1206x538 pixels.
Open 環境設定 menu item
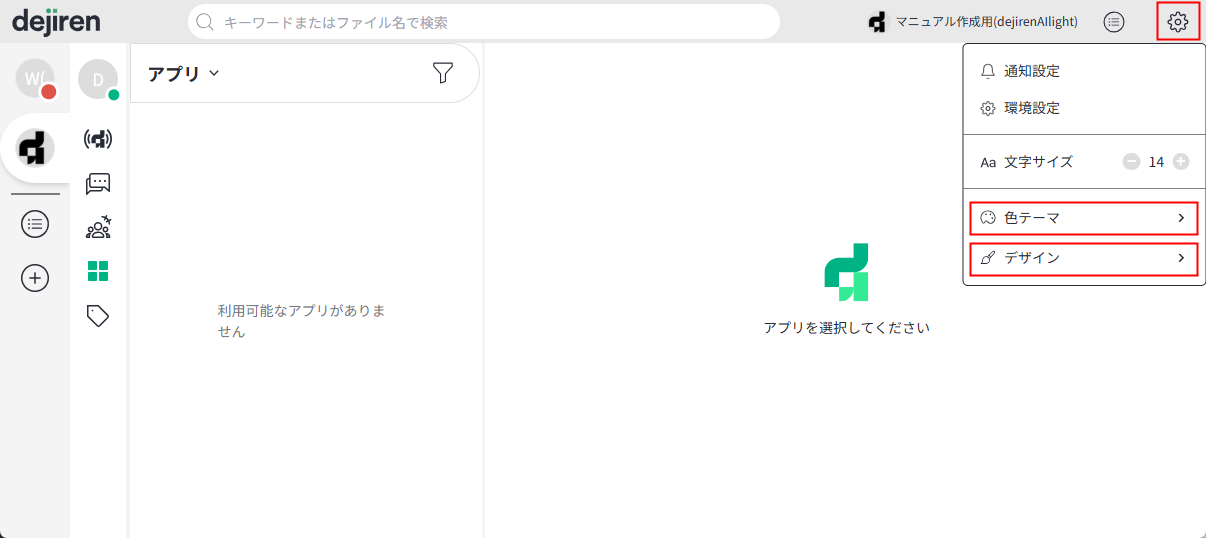[x=1031, y=108]
